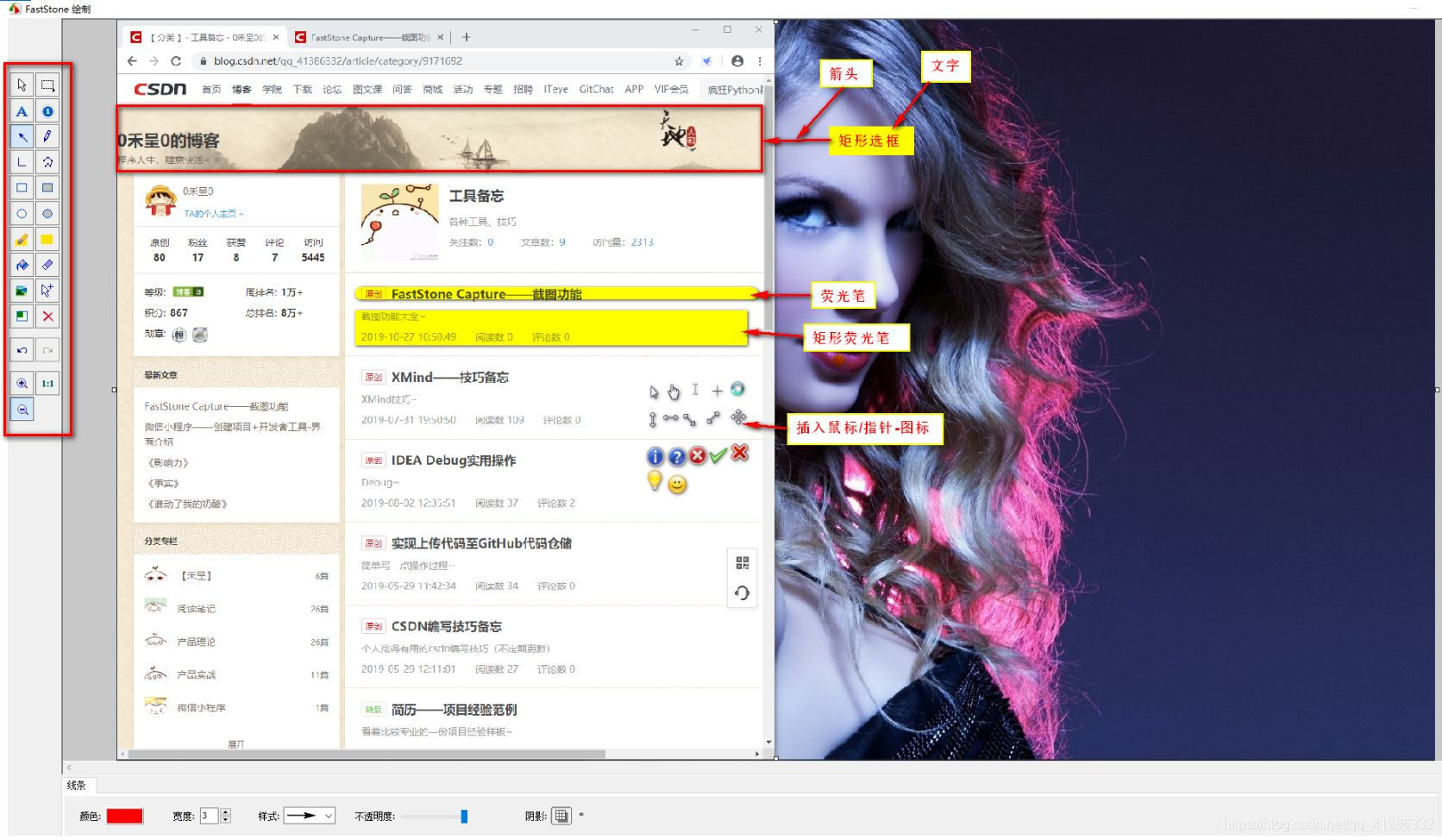Image resolution: width=1442 pixels, height=840 pixels.
Task: Click the QR code icon on blog page
Action: [743, 563]
